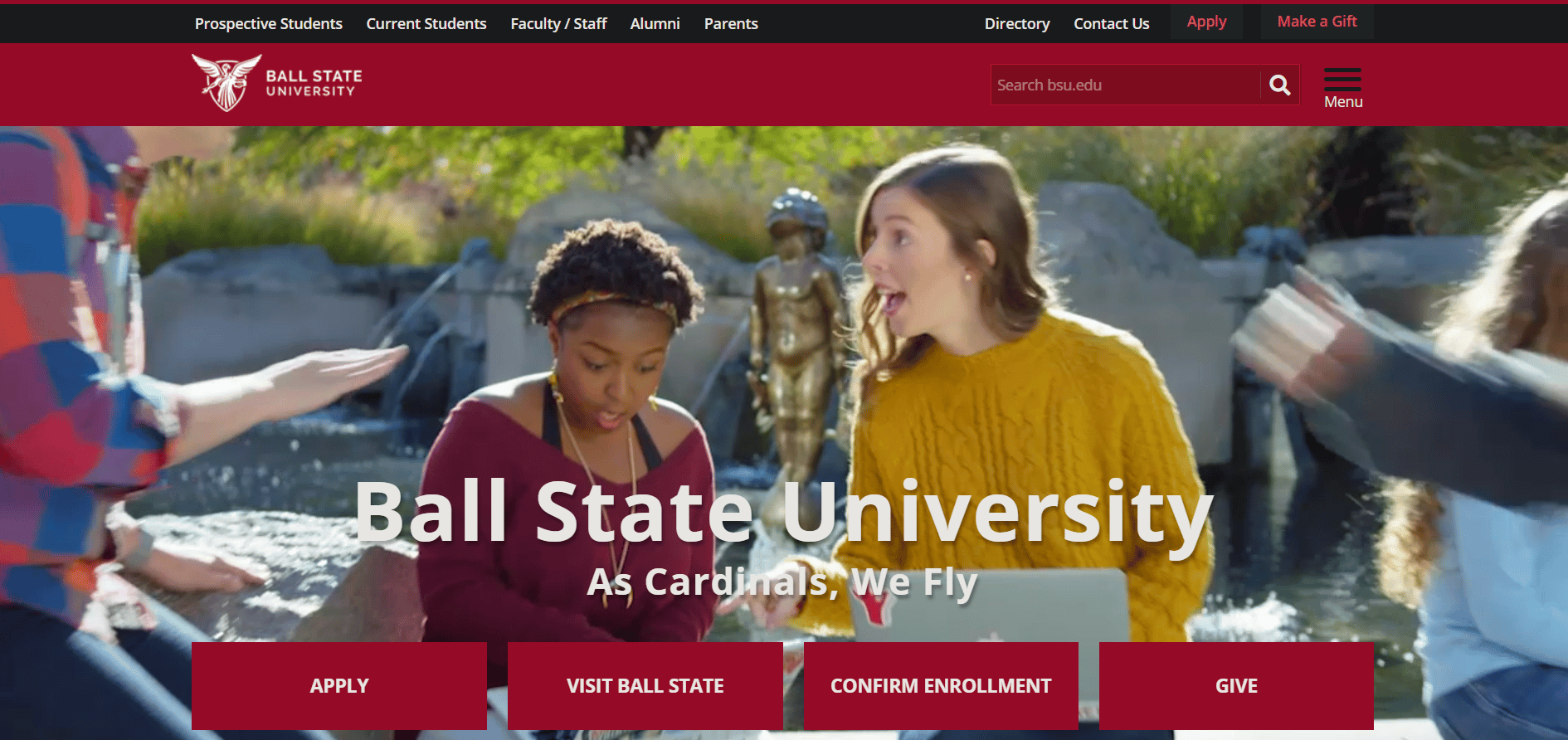This screenshot has width=1568, height=740.
Task: Click the Make a Gift button
Action: point(1317,22)
